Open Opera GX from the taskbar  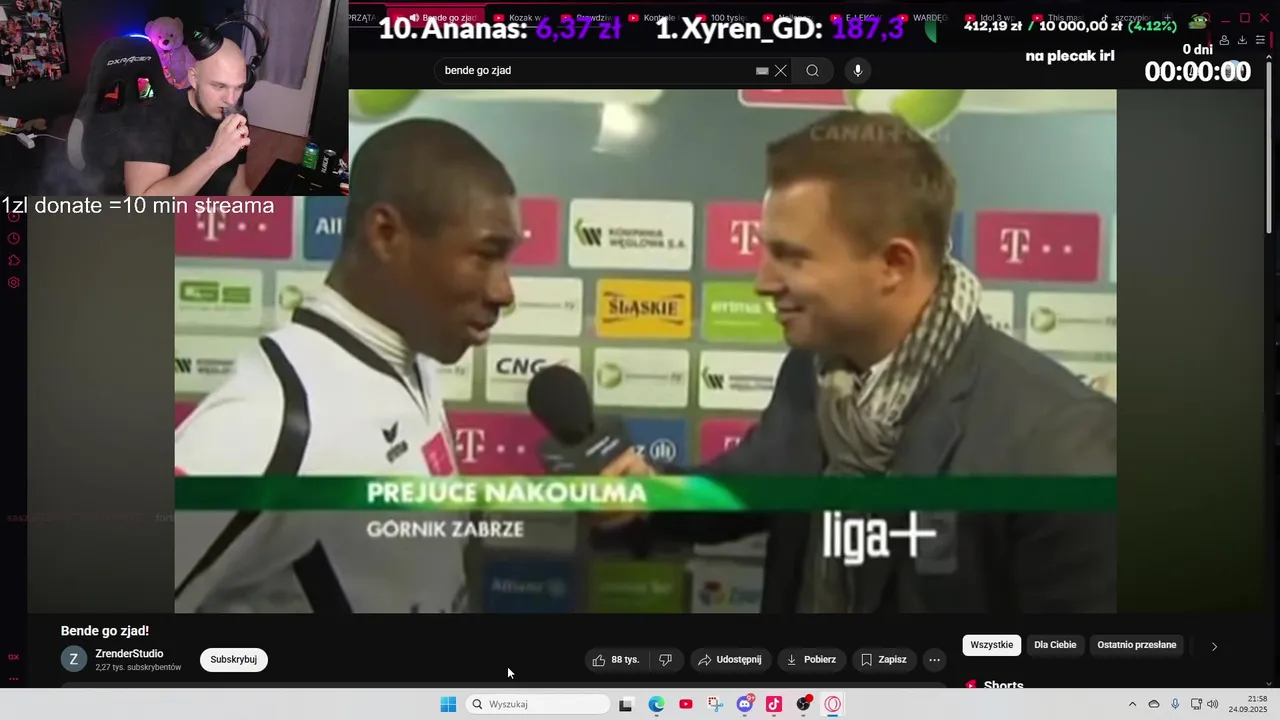(x=833, y=704)
